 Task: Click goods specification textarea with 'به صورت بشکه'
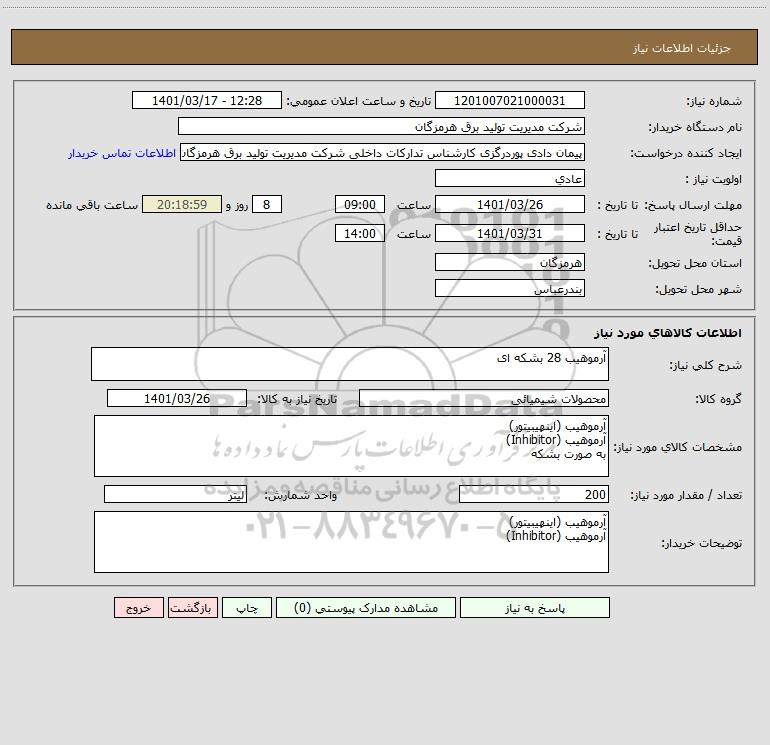[x=351, y=446]
